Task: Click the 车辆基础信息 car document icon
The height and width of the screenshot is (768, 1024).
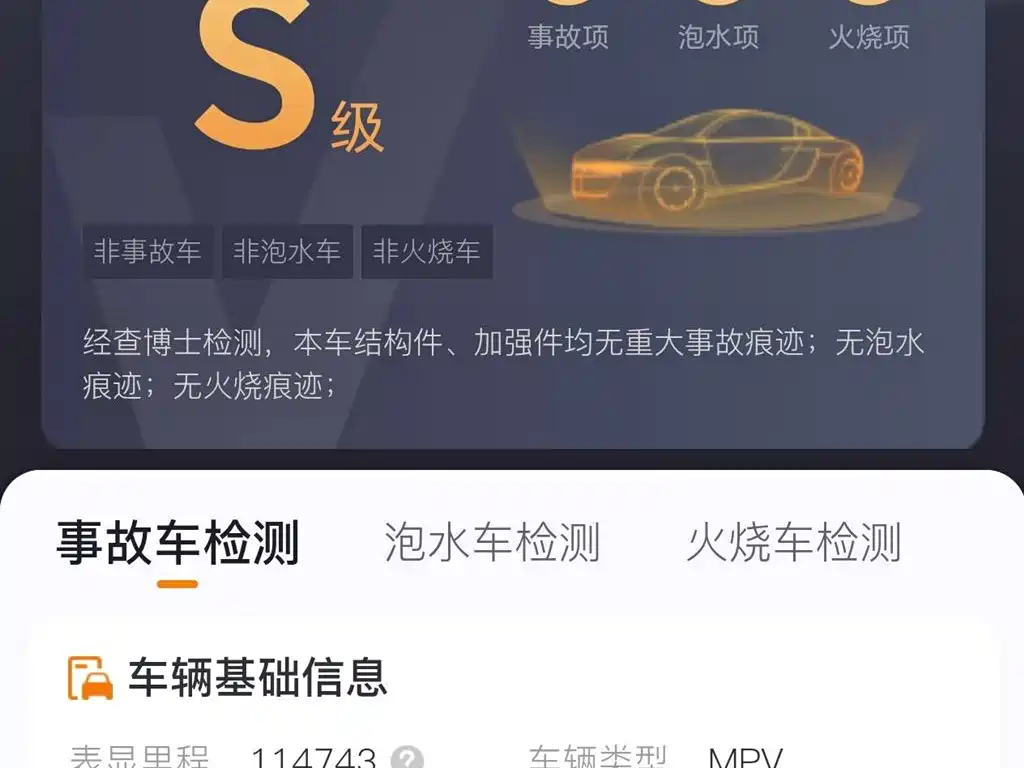Action: click(x=90, y=678)
